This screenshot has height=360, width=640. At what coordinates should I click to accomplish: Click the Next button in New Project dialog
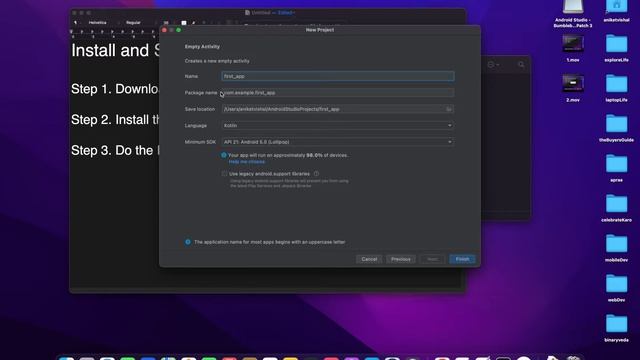click(x=432, y=259)
